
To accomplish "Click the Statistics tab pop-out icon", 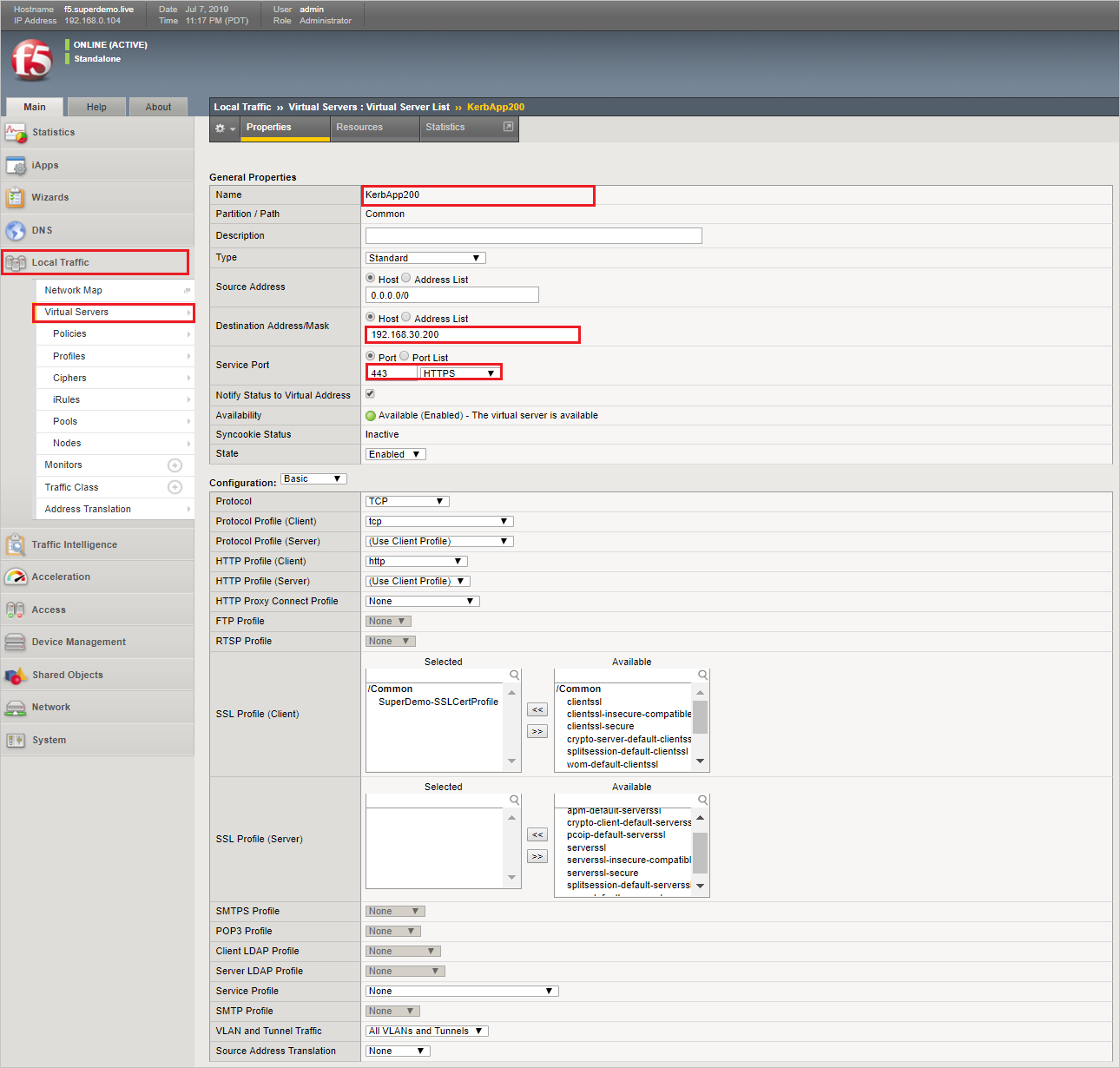I will pos(509,127).
